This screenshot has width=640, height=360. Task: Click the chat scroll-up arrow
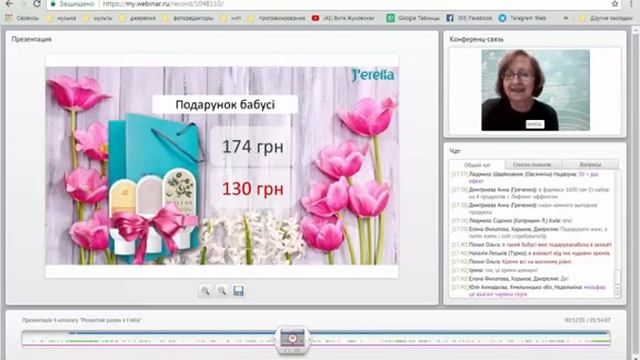618,287
